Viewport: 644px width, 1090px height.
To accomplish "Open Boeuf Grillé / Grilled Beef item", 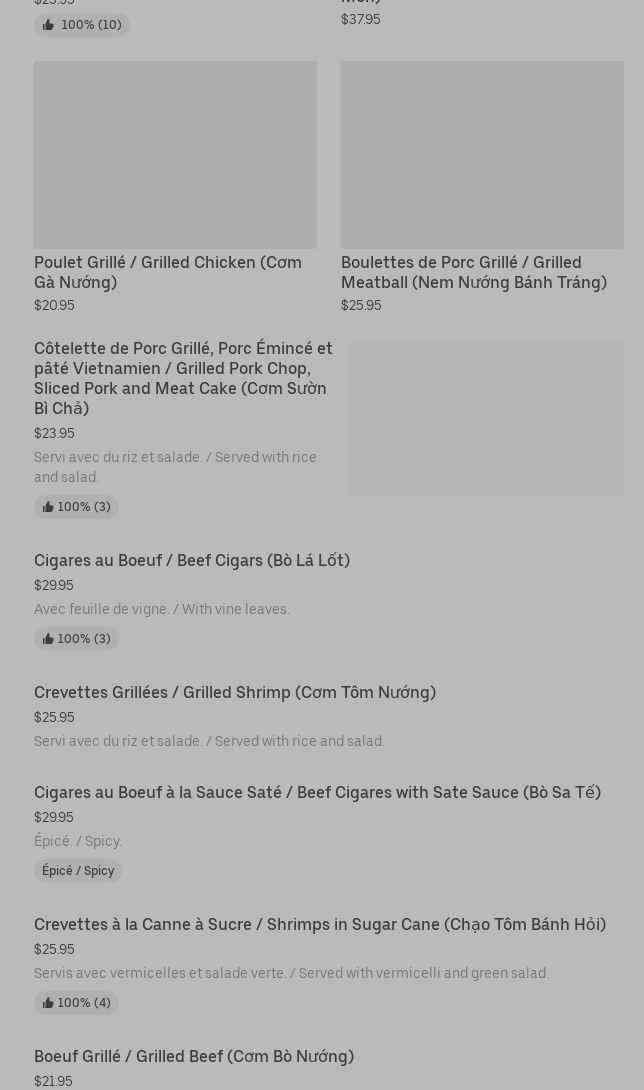I will tap(194, 1056).
